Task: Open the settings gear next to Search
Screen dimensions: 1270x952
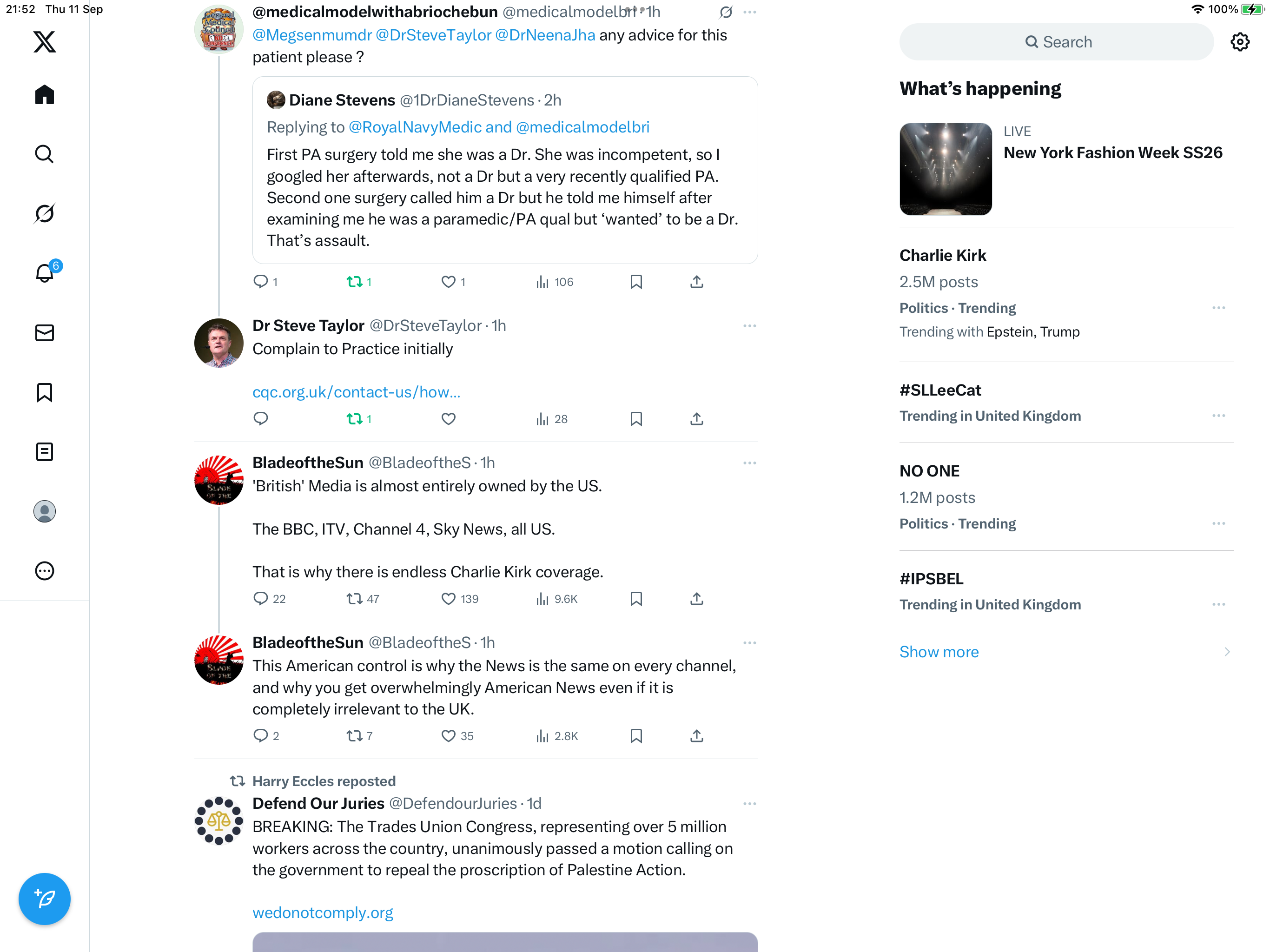Action: [x=1240, y=42]
